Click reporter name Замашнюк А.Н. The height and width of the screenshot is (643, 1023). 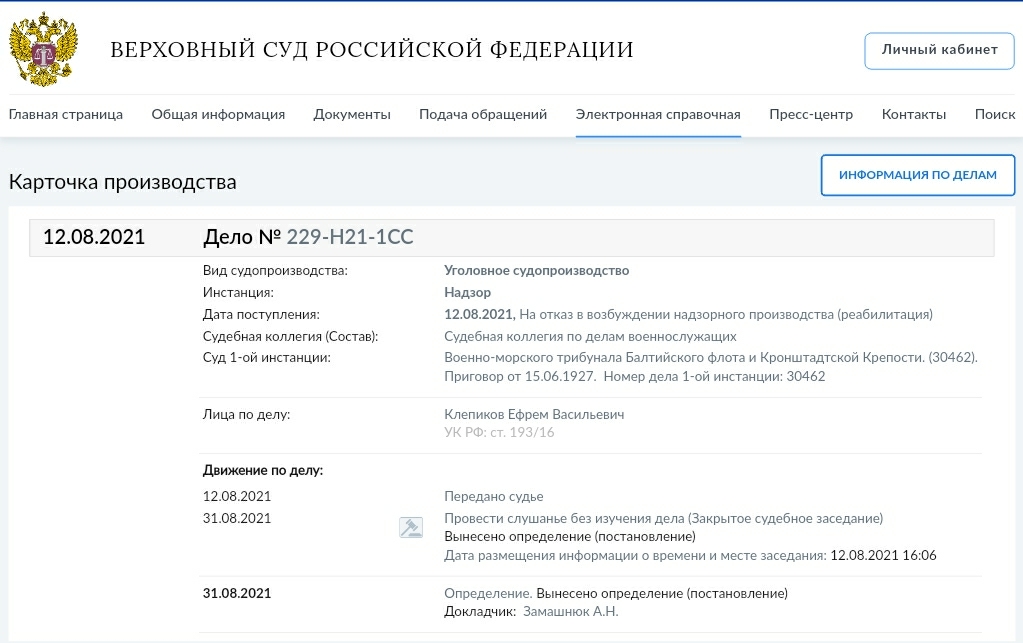click(x=570, y=612)
